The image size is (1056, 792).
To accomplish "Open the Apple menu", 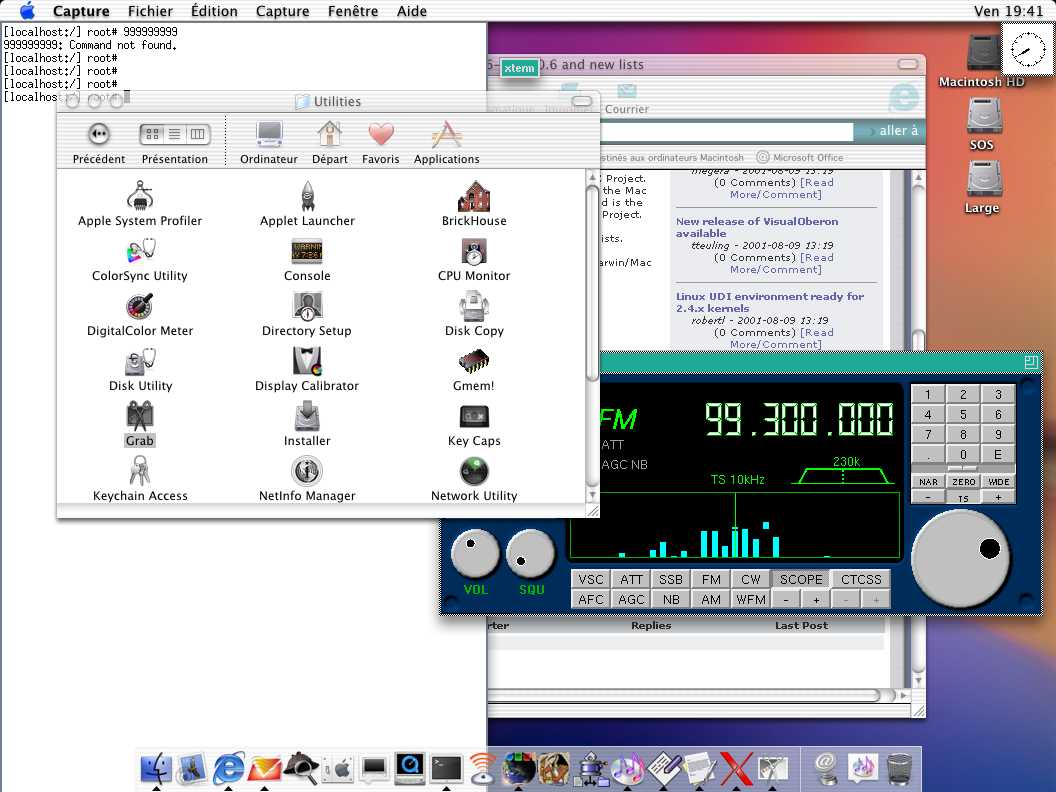I will (27, 11).
